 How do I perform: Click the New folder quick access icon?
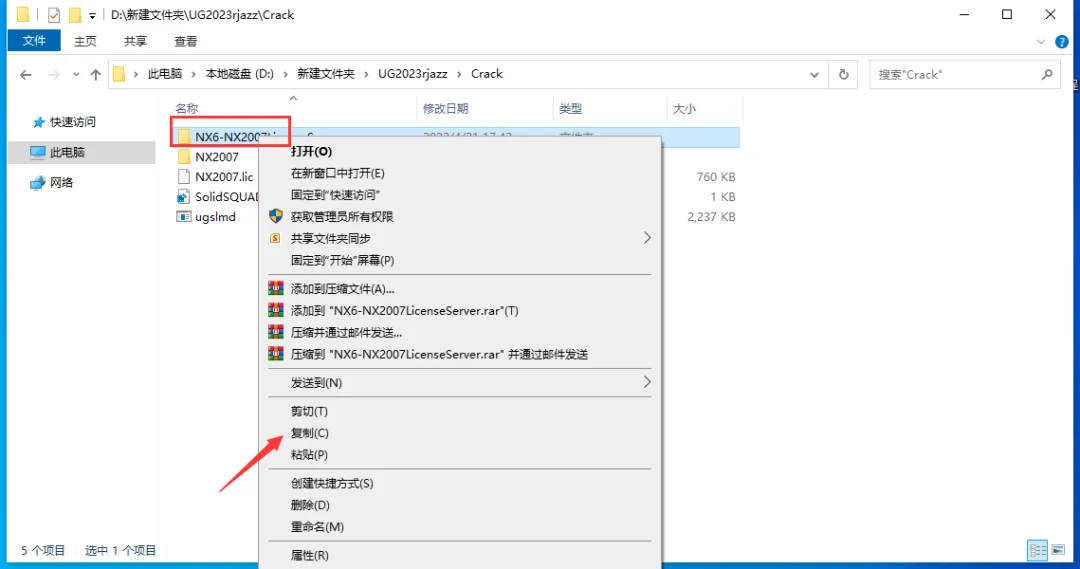[74, 14]
